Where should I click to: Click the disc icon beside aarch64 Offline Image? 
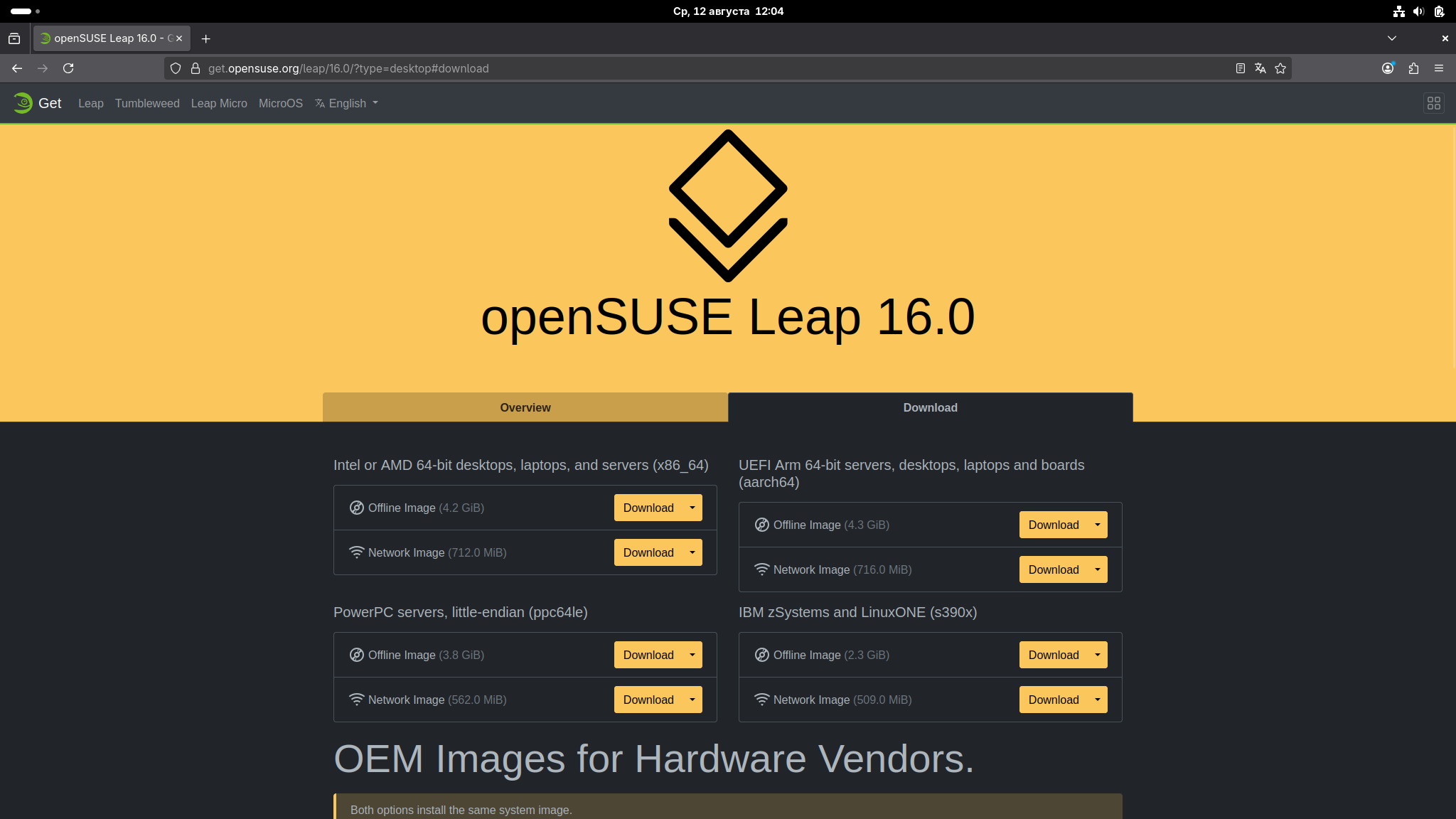tap(762, 525)
